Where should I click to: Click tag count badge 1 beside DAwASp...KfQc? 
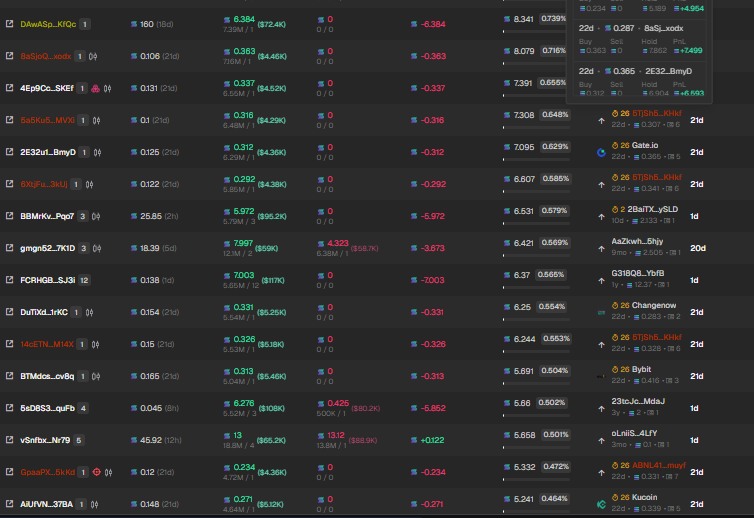point(85,24)
